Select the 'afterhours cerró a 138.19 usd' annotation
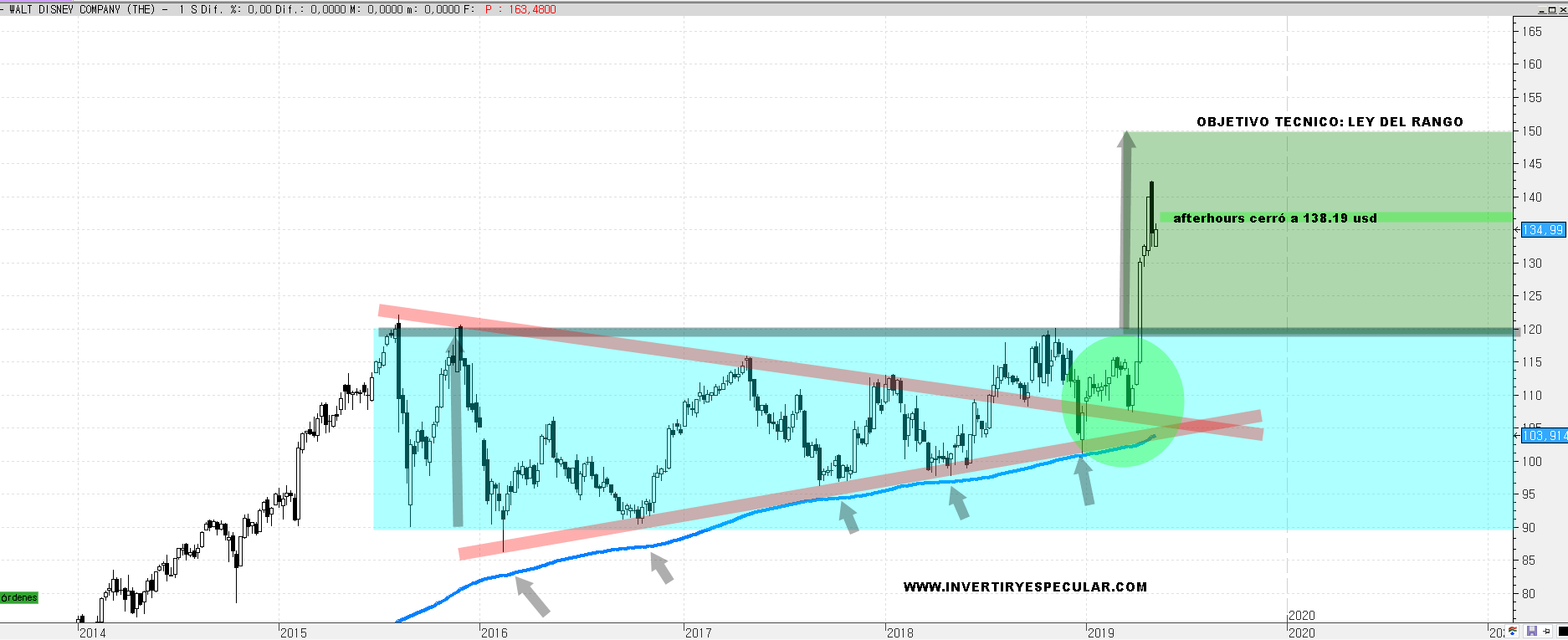Screen dimensions: 1568x640 point(1274,218)
